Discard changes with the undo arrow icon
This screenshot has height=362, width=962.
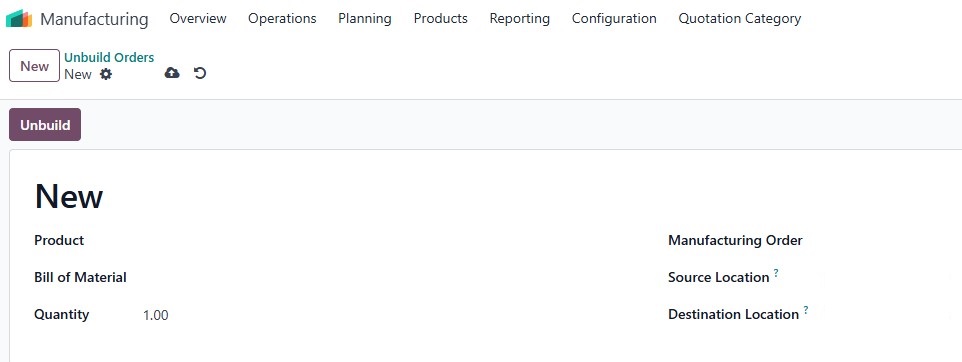[x=199, y=74]
